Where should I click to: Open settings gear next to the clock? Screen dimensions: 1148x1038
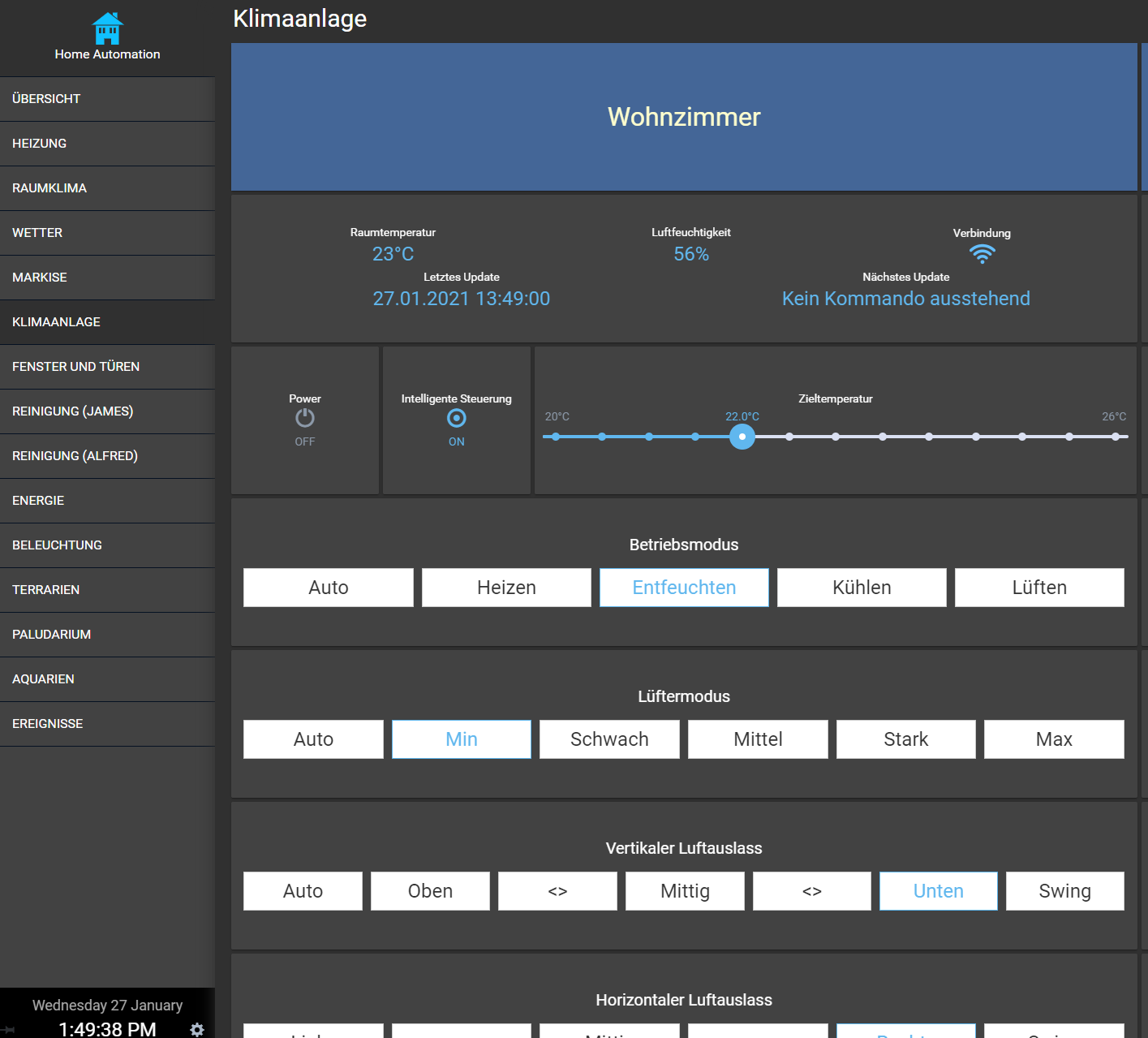click(x=197, y=1029)
